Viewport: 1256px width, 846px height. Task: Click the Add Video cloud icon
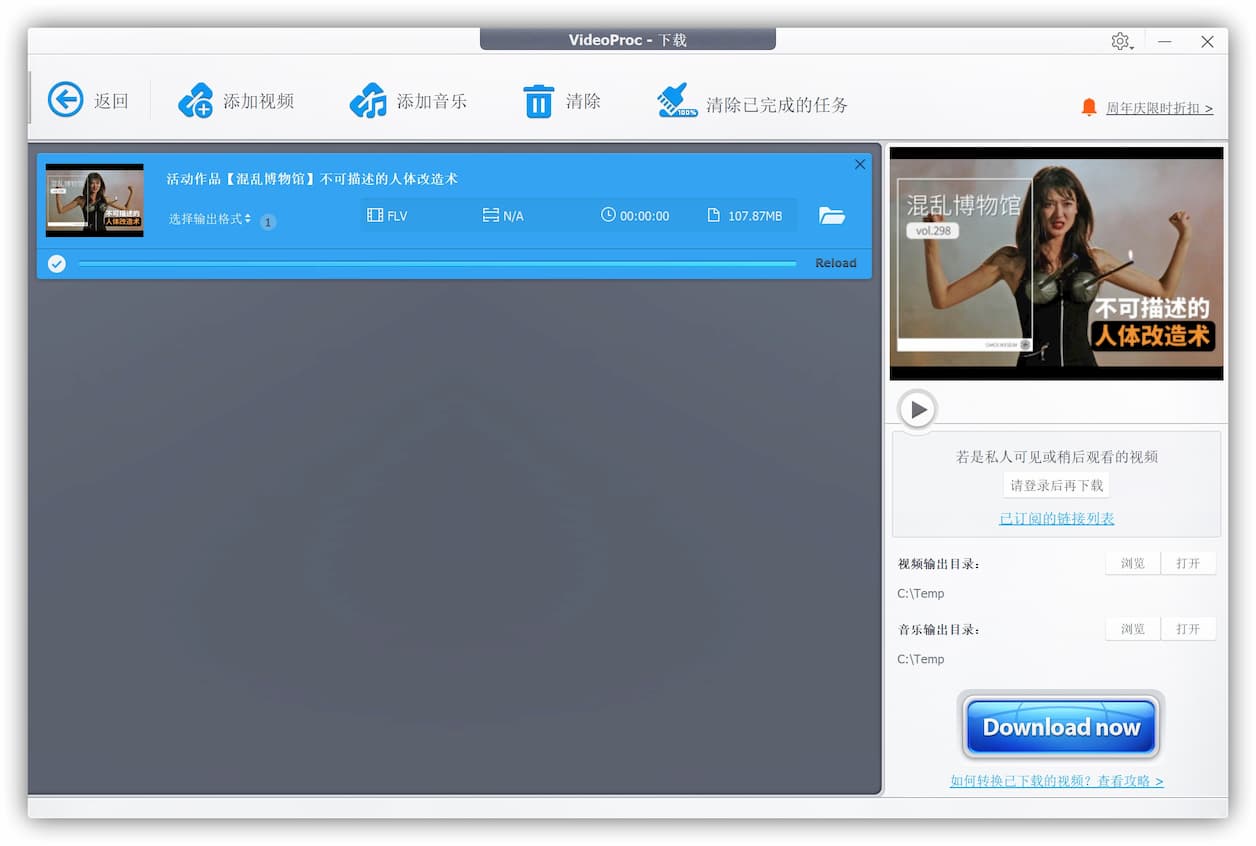coord(196,101)
